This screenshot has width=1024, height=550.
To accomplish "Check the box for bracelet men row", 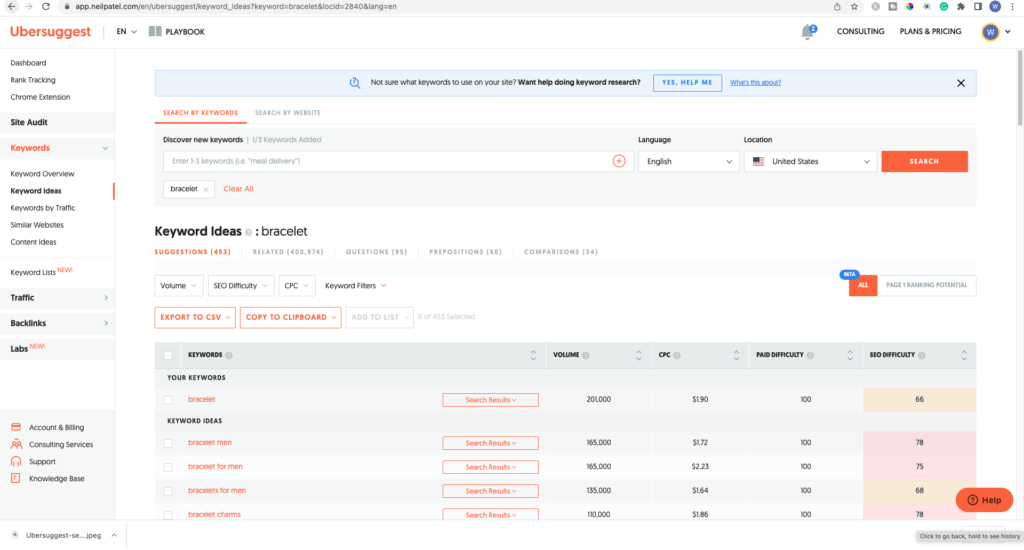I will (x=168, y=443).
